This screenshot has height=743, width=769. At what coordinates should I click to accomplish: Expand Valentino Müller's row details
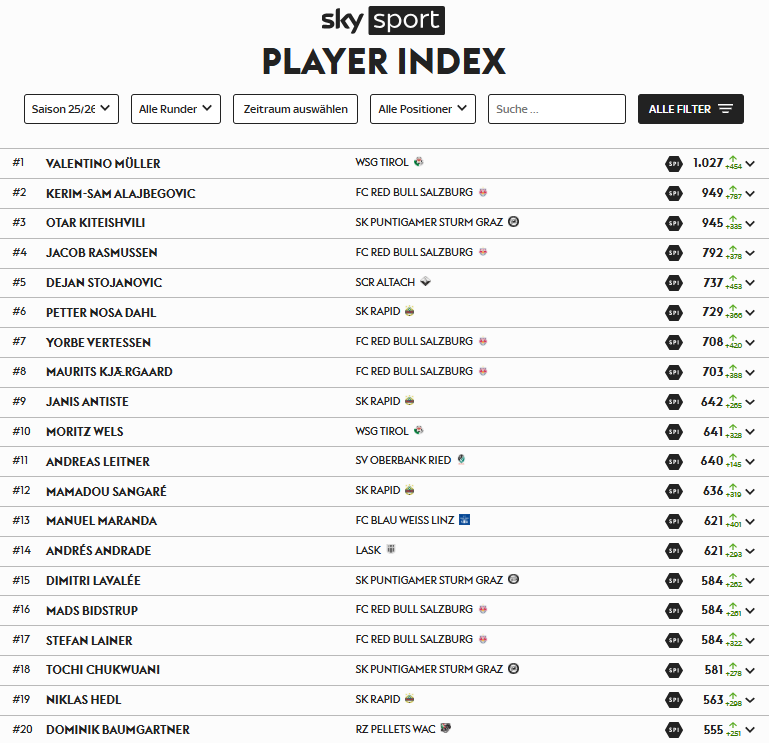(750, 164)
